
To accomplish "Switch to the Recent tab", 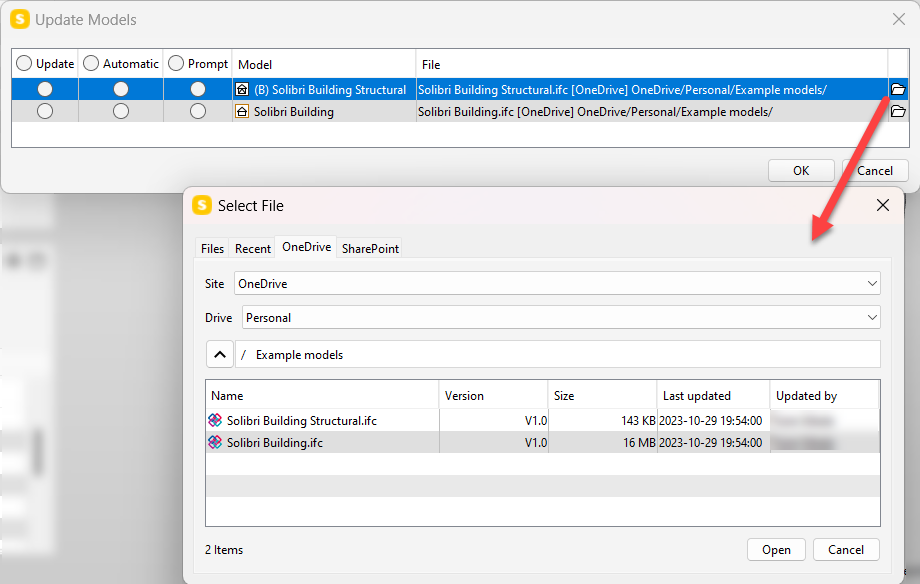I will 253,249.
